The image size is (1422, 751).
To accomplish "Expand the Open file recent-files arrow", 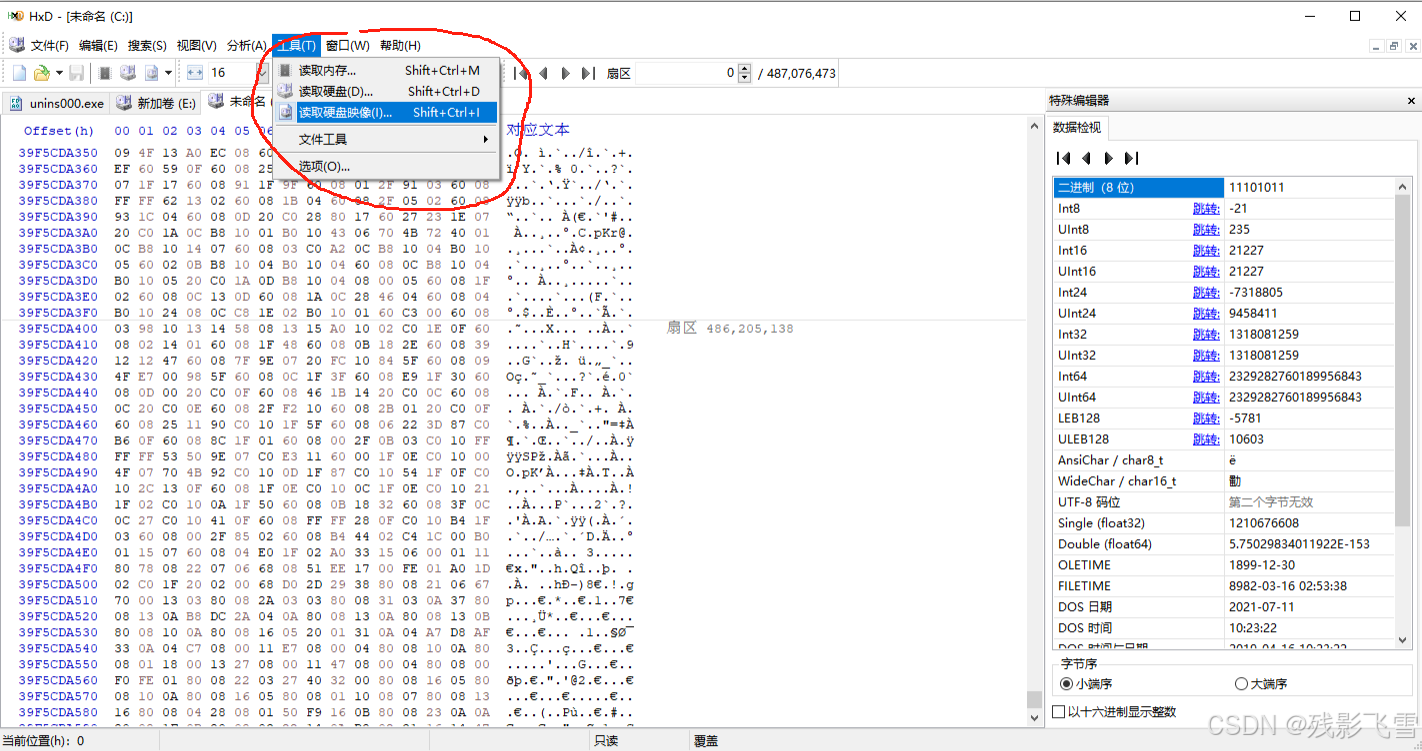I will point(59,73).
